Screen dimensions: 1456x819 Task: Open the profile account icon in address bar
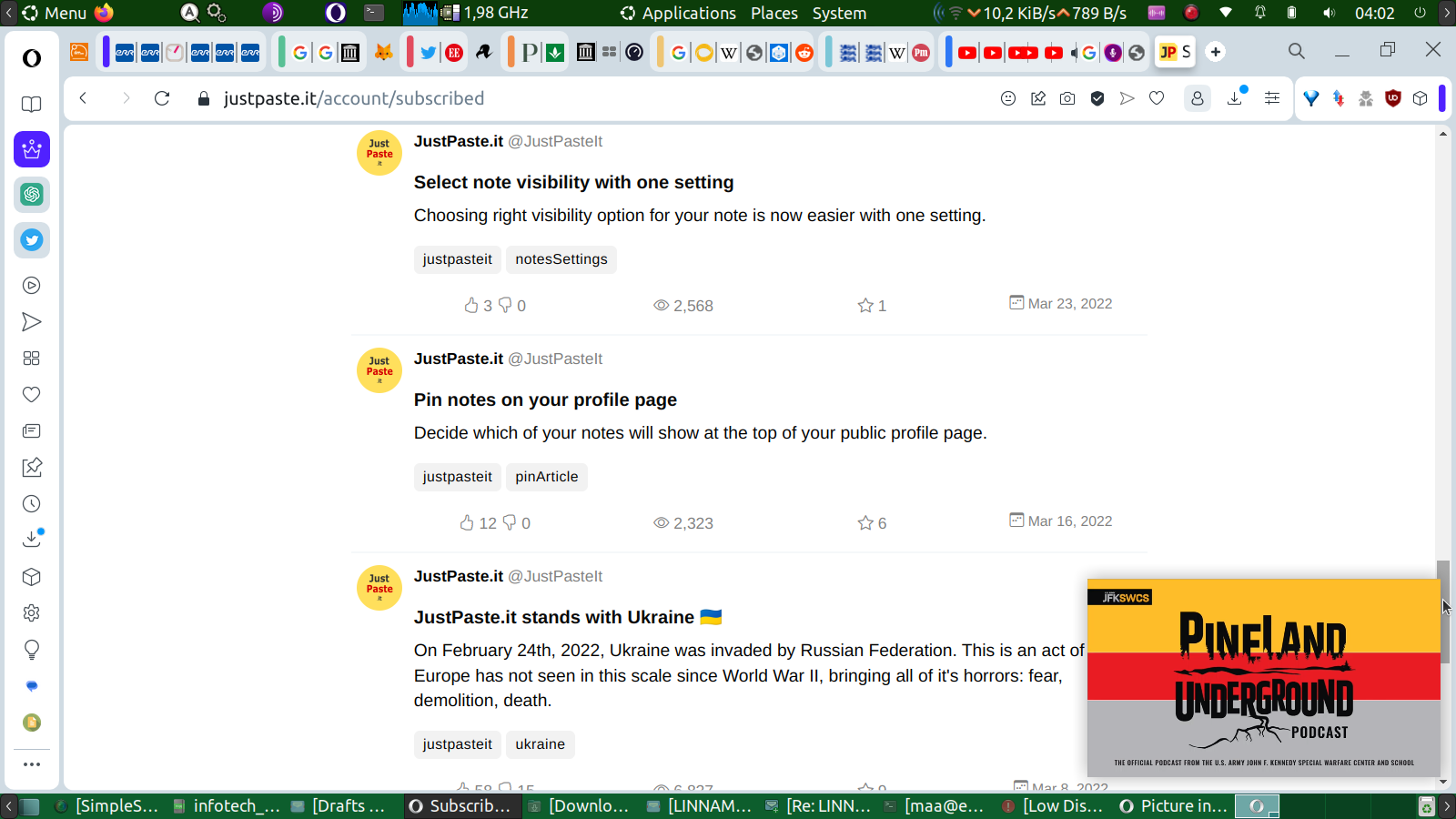click(1198, 98)
